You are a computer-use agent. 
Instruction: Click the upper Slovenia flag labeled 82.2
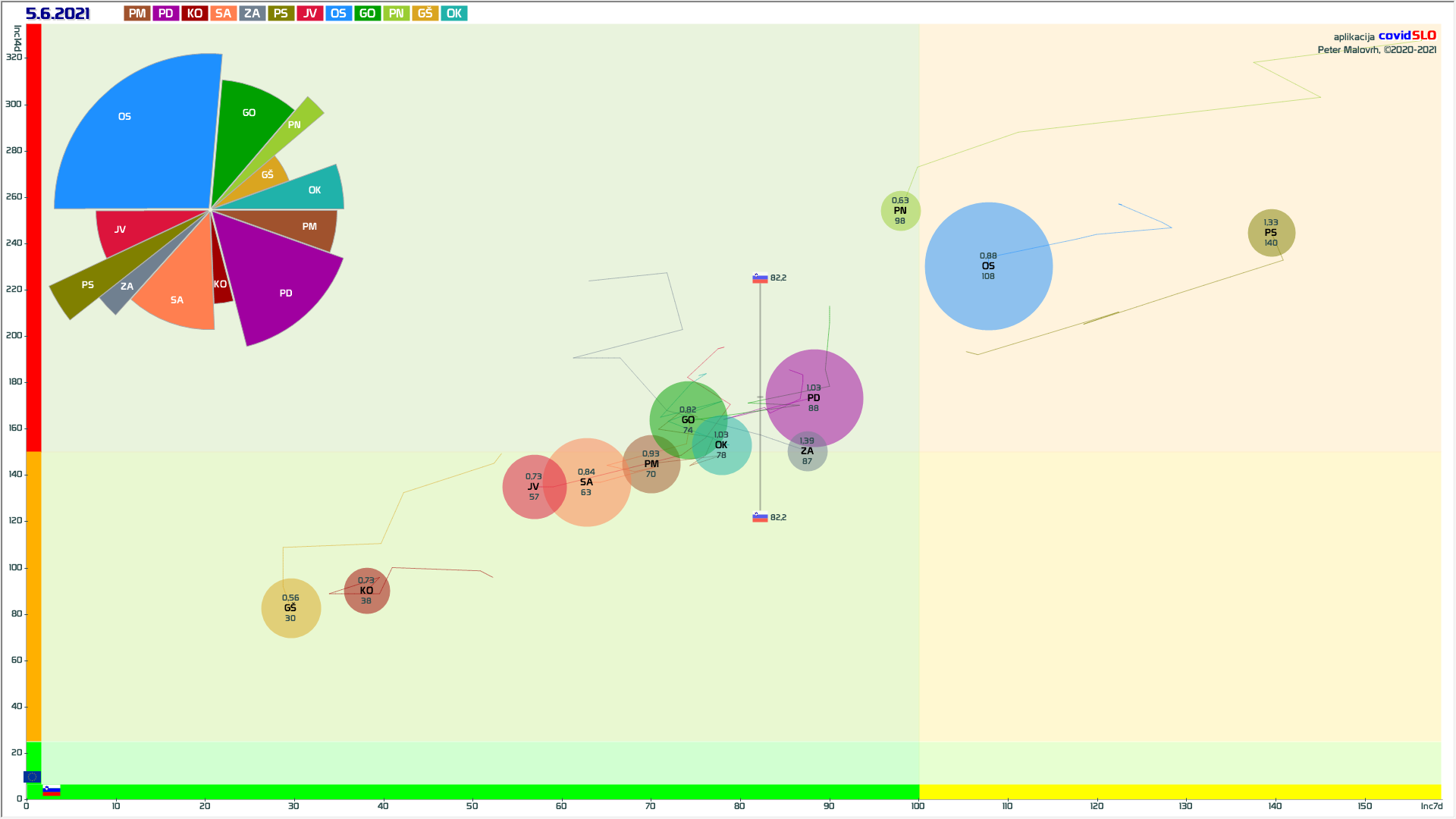[760, 278]
